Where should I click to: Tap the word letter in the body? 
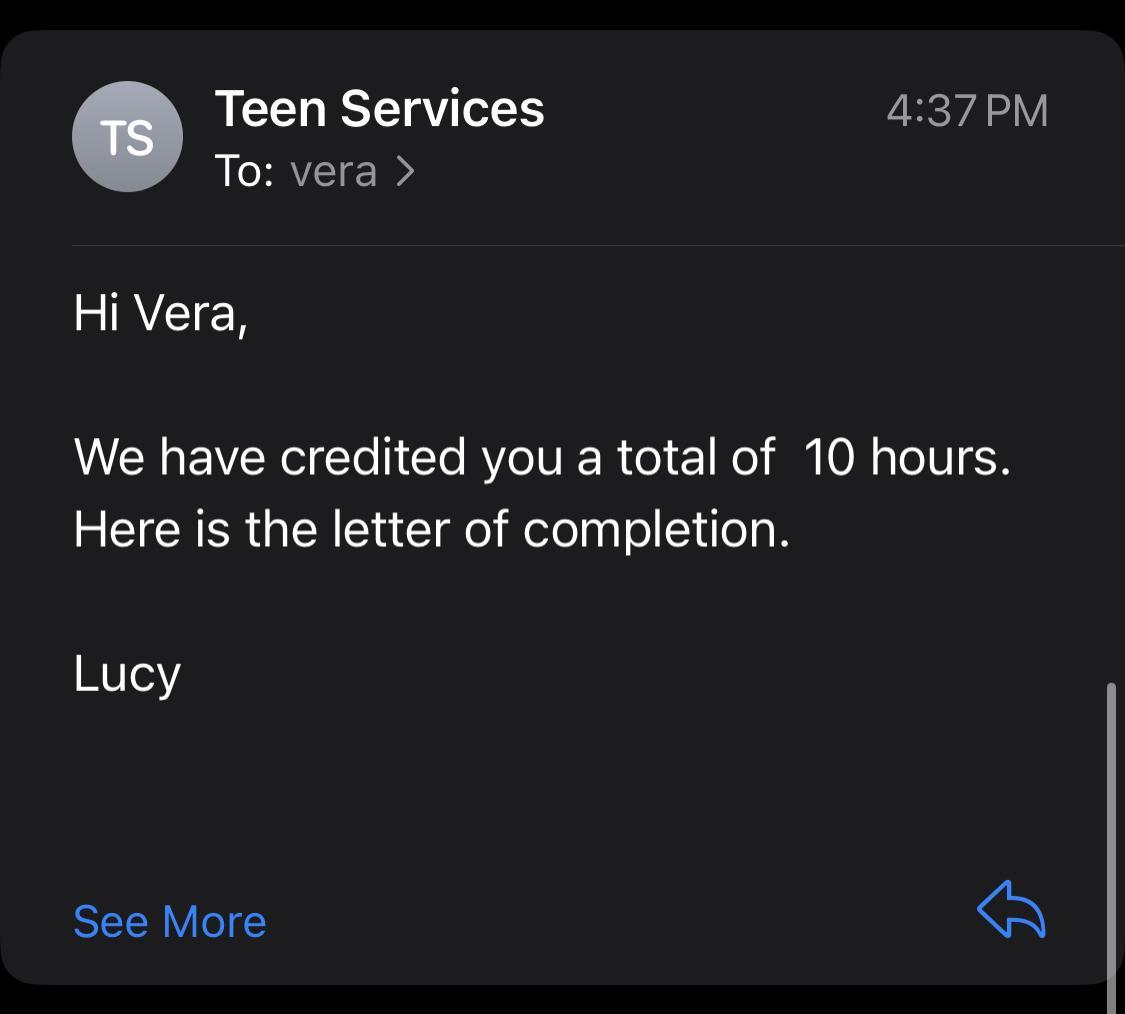391,529
